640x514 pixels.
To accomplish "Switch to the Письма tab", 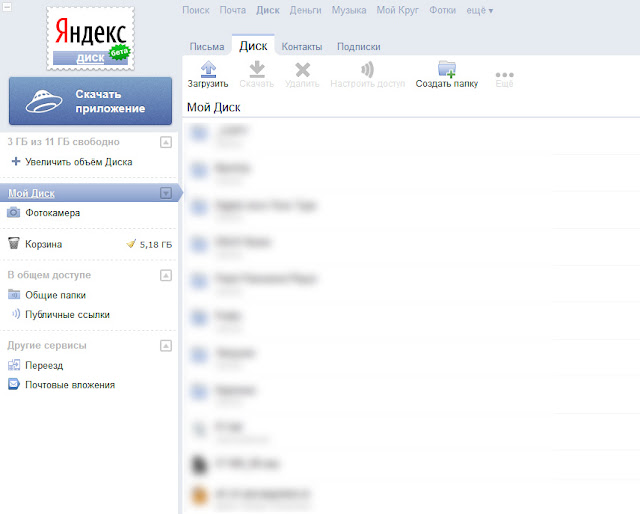I will coord(207,47).
